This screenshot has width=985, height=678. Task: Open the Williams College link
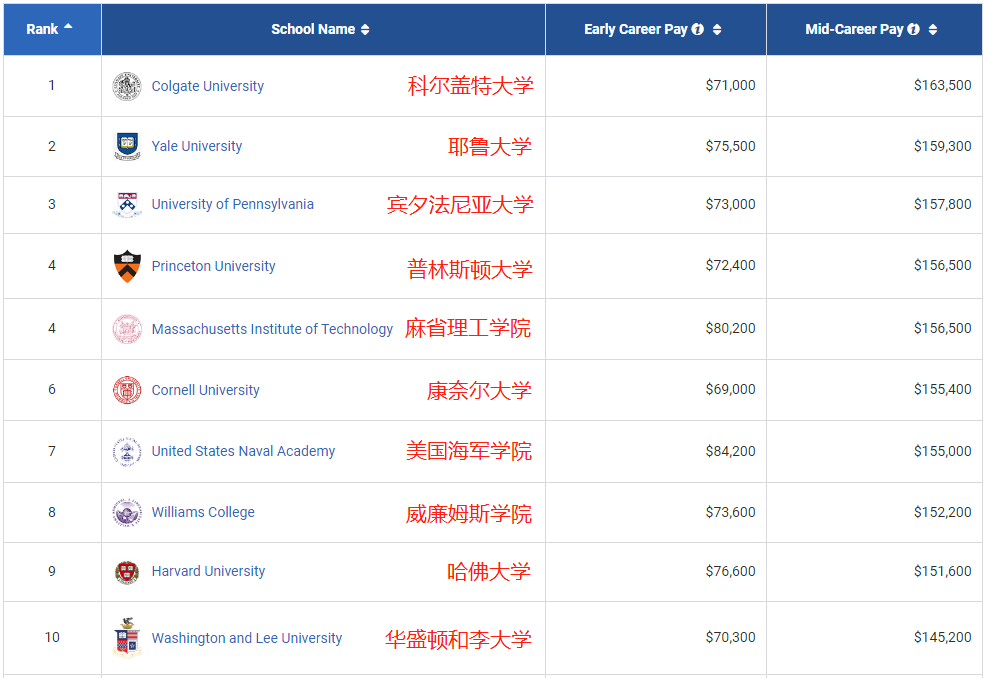click(x=203, y=512)
